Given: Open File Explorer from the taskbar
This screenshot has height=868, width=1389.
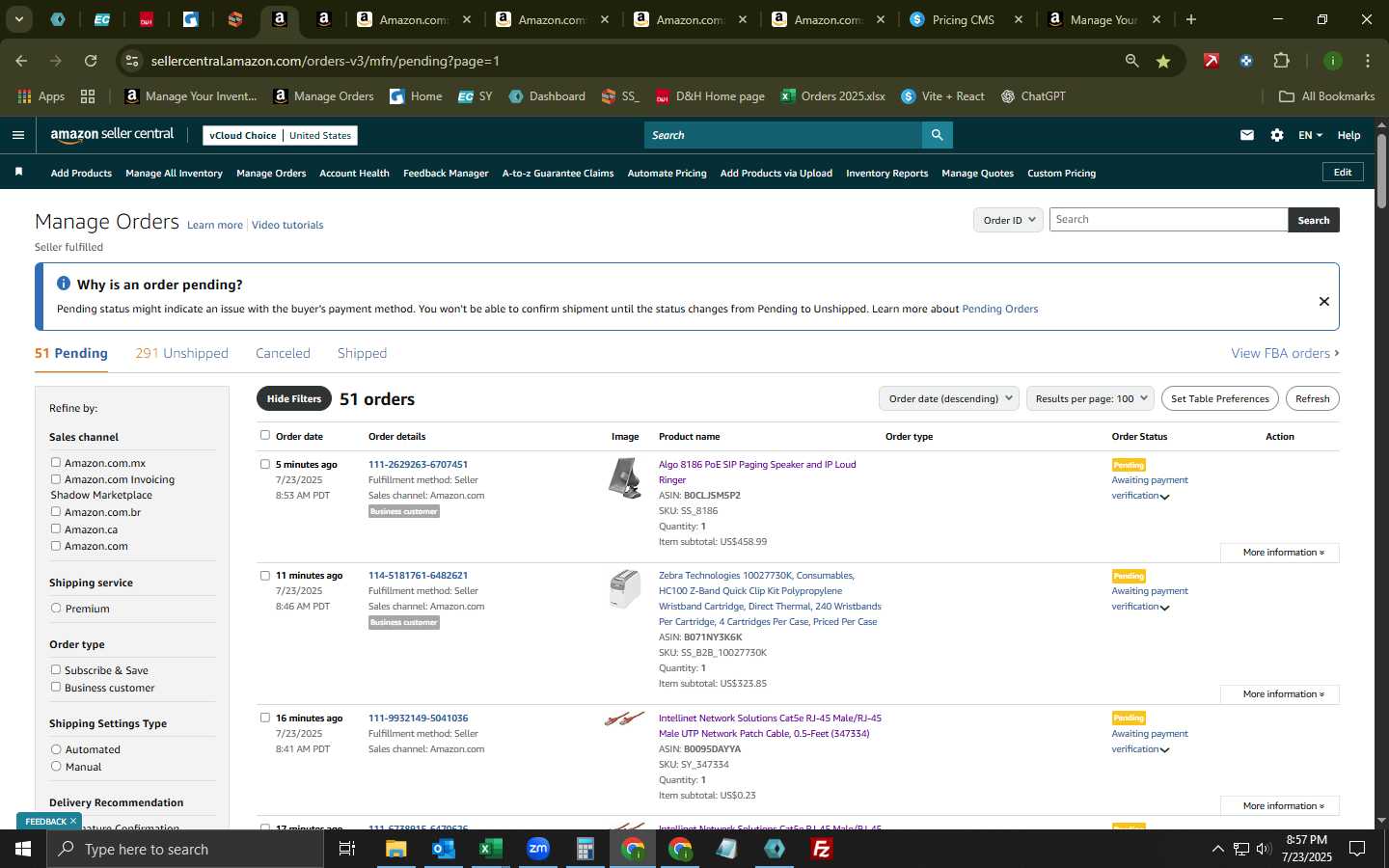Looking at the screenshot, I should 395,849.
